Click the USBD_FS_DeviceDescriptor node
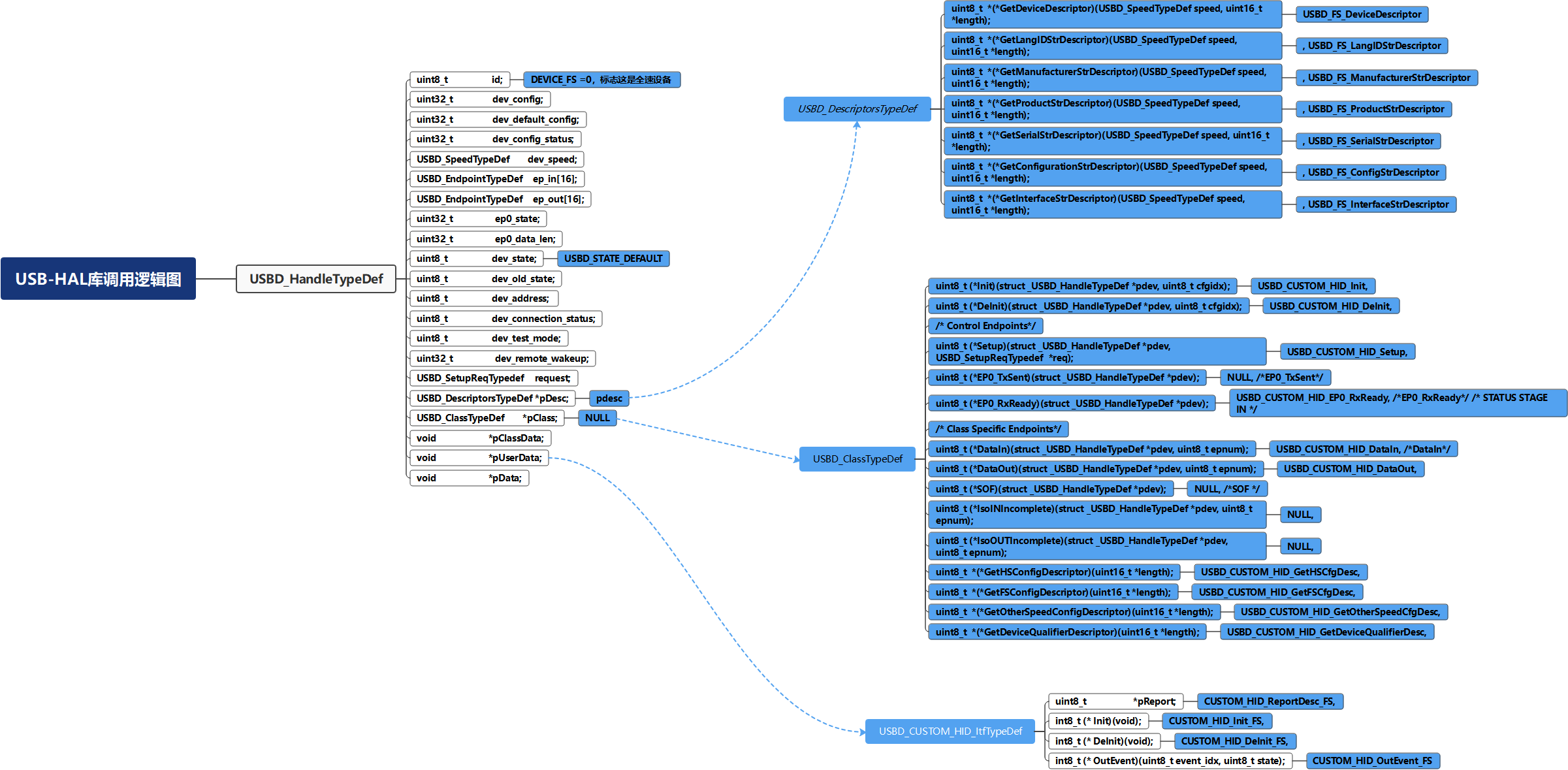 (x=1362, y=14)
